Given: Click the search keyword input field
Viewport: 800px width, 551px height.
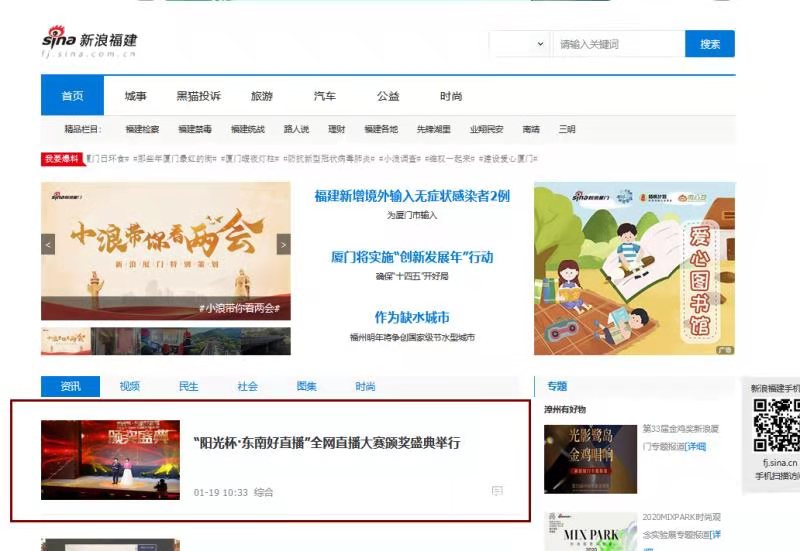Looking at the screenshot, I should 618,44.
